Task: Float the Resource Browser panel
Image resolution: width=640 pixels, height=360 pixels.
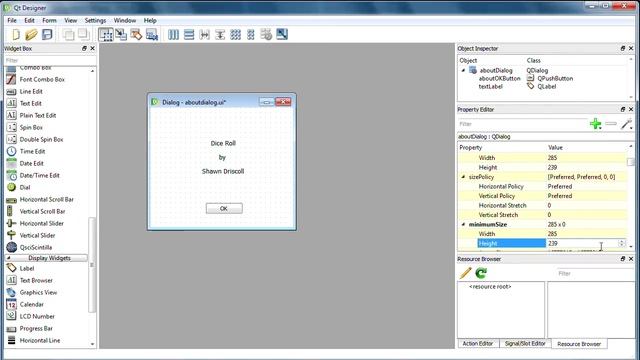Action: tap(623, 259)
